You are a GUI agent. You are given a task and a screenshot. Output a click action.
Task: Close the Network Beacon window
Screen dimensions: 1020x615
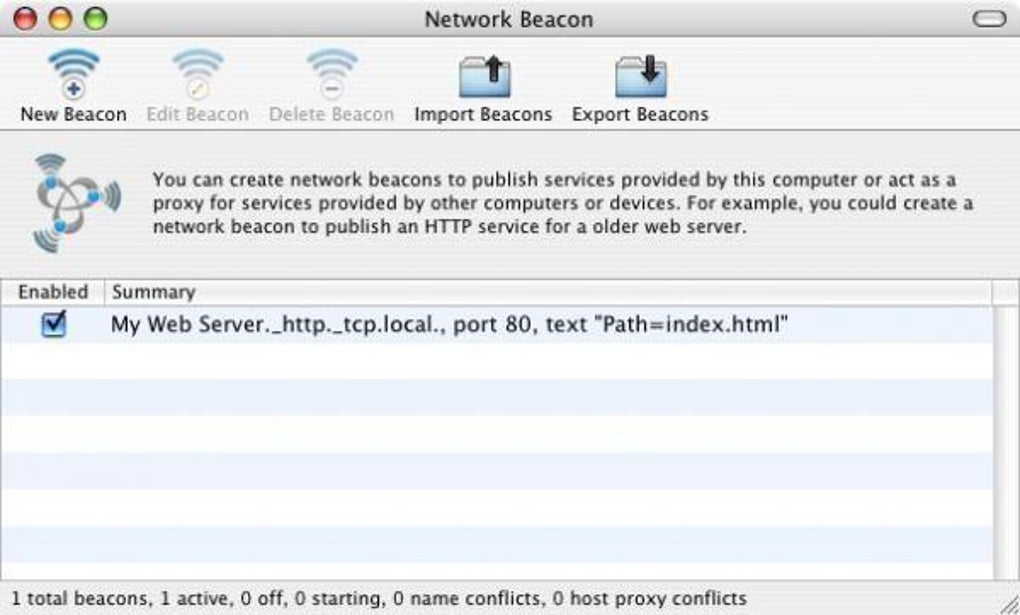[x=25, y=19]
